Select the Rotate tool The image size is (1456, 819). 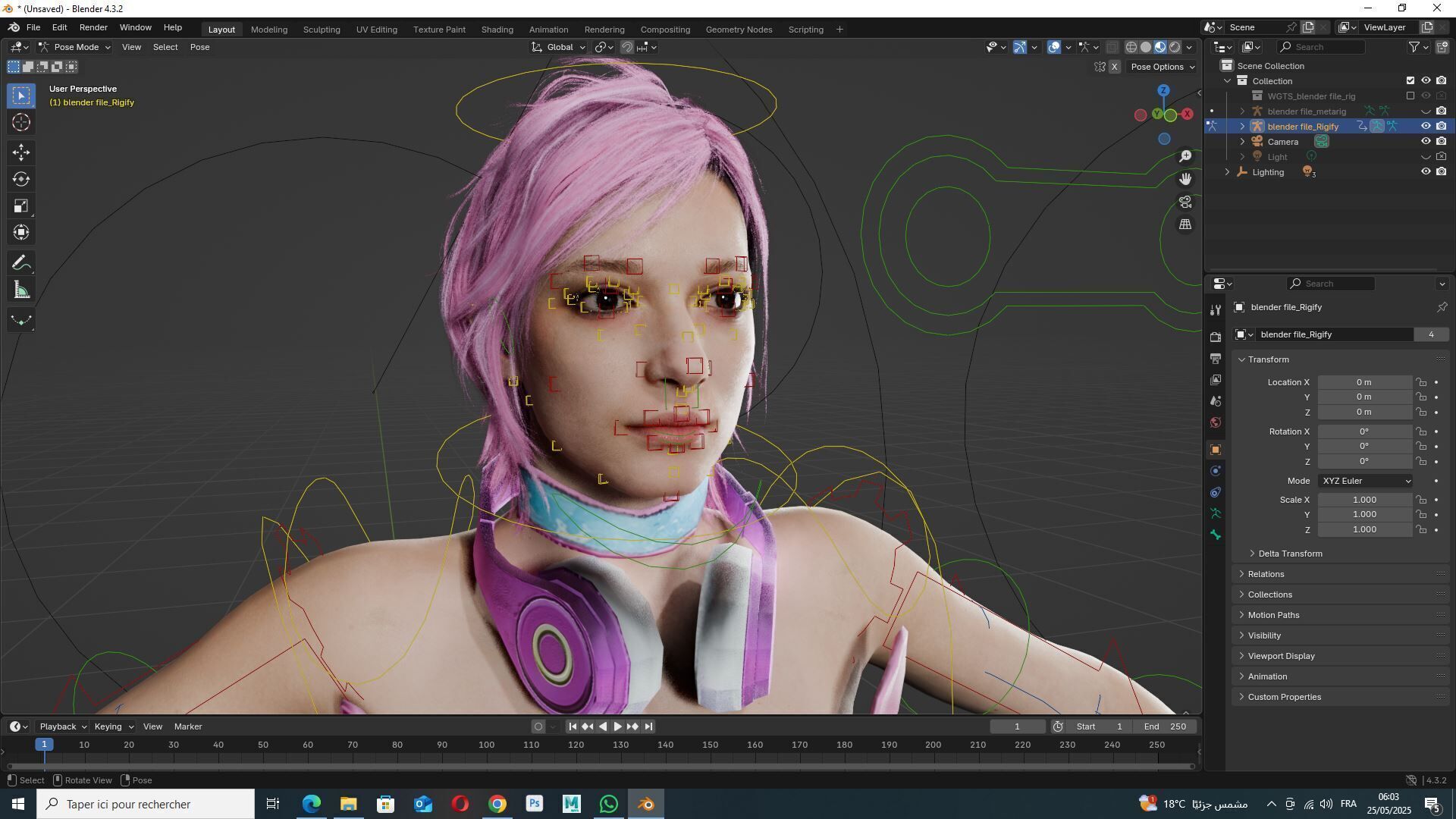21,180
